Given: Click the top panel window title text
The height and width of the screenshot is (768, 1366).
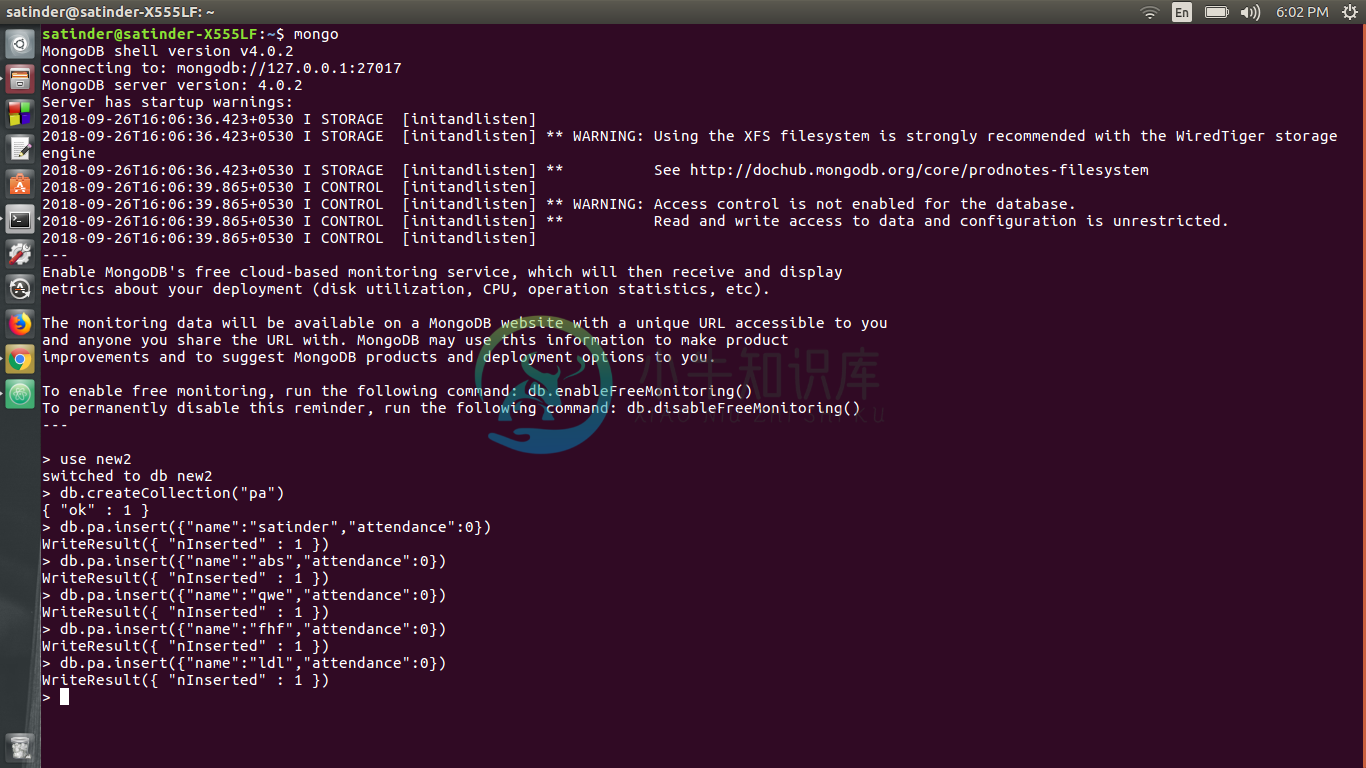Looking at the screenshot, I should pos(111,12).
